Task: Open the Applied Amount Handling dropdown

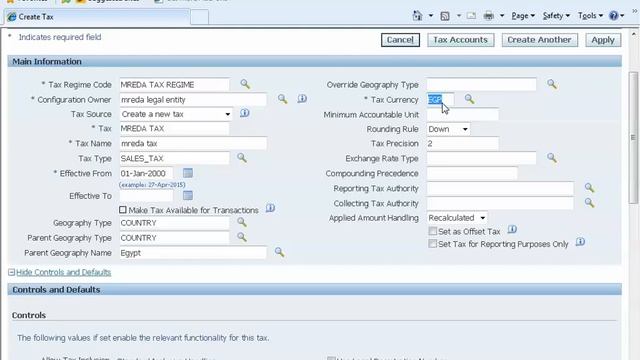Action: pyautogui.click(x=457, y=218)
